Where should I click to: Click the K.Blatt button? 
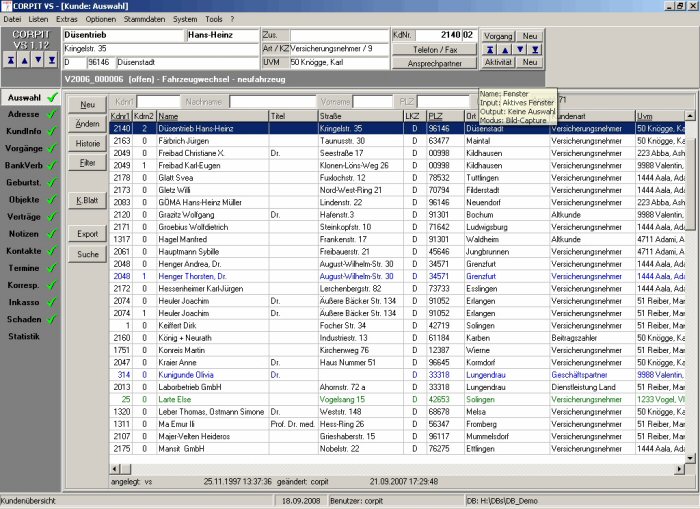[x=88, y=200]
